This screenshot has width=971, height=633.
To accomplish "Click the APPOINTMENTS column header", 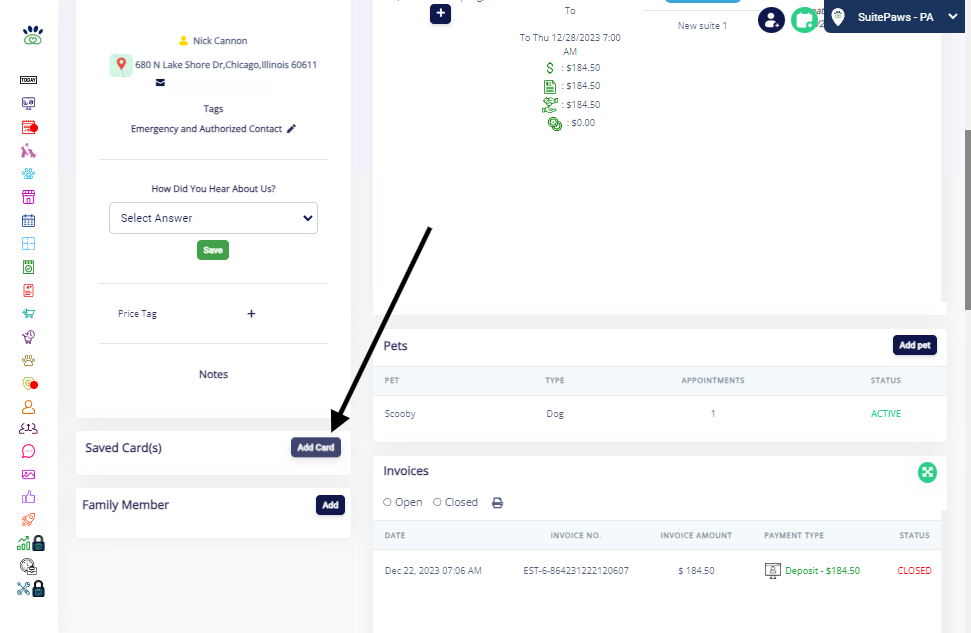I will (x=713, y=380).
